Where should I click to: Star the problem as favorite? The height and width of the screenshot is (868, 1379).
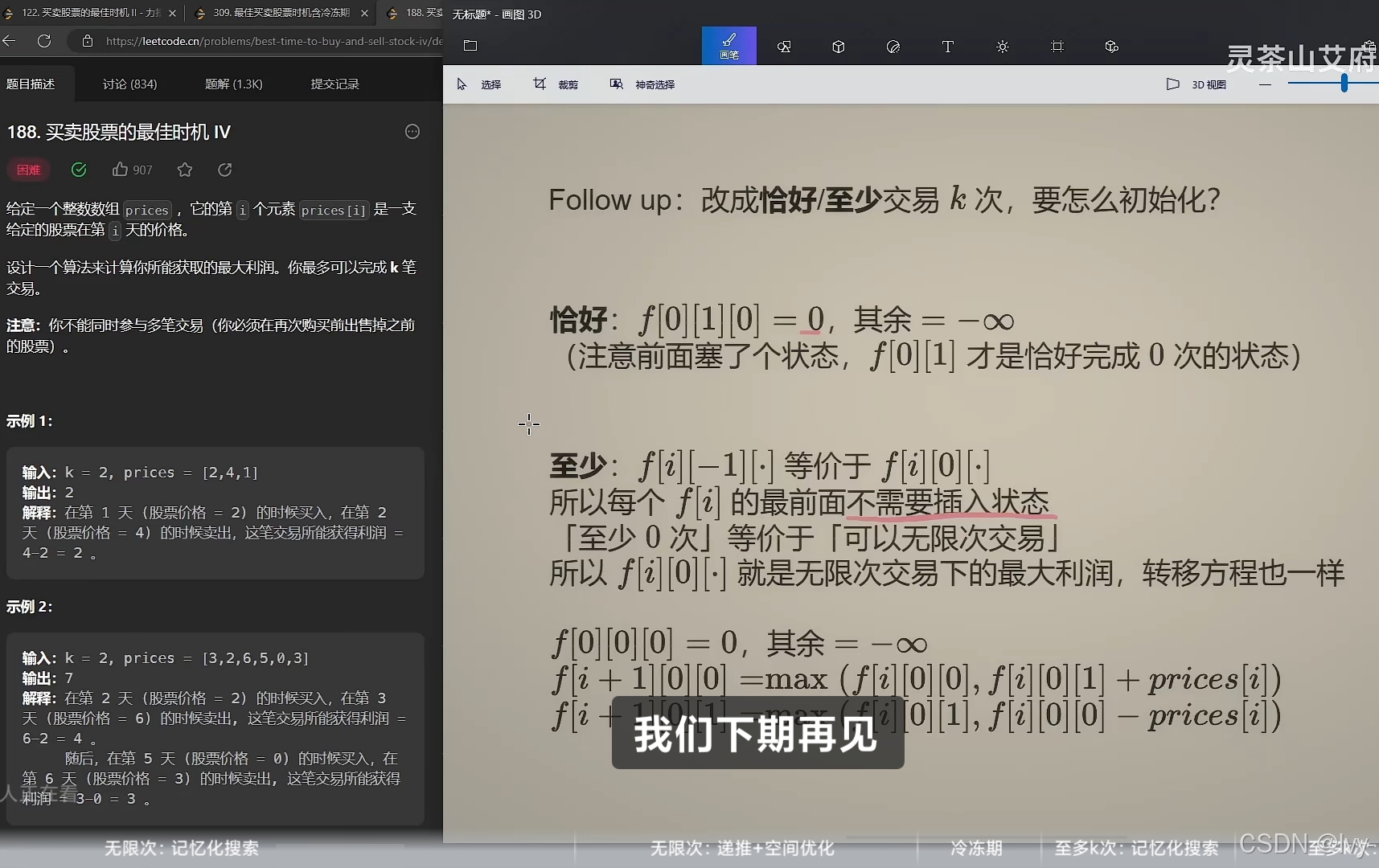click(185, 170)
